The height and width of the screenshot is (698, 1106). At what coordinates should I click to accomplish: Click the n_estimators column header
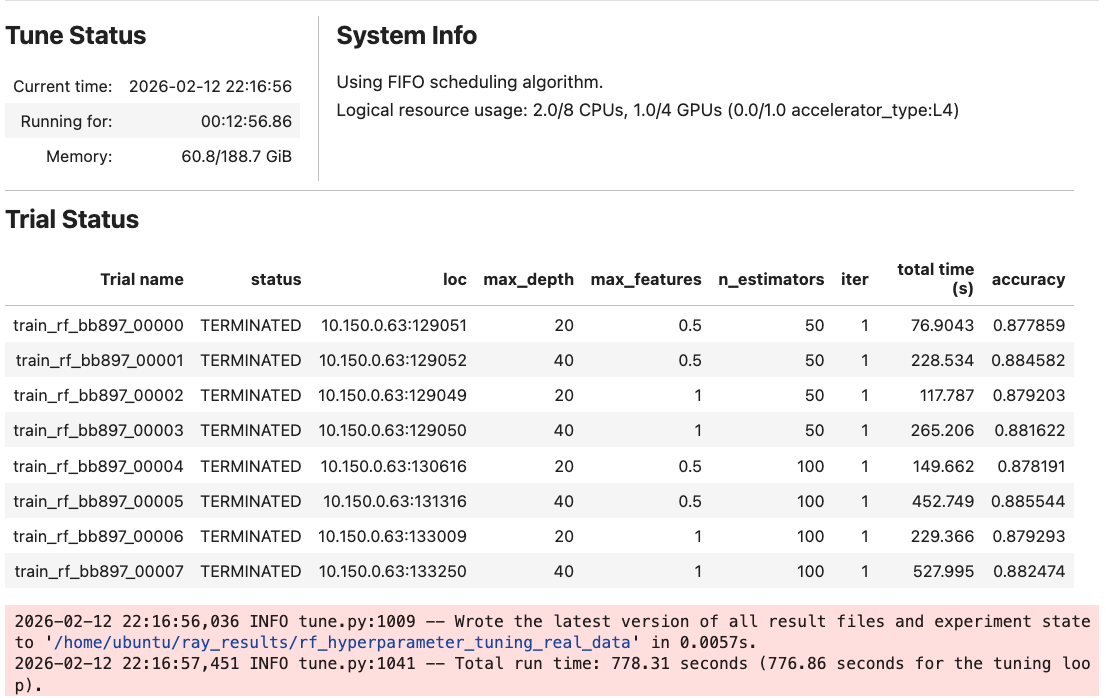pos(771,280)
